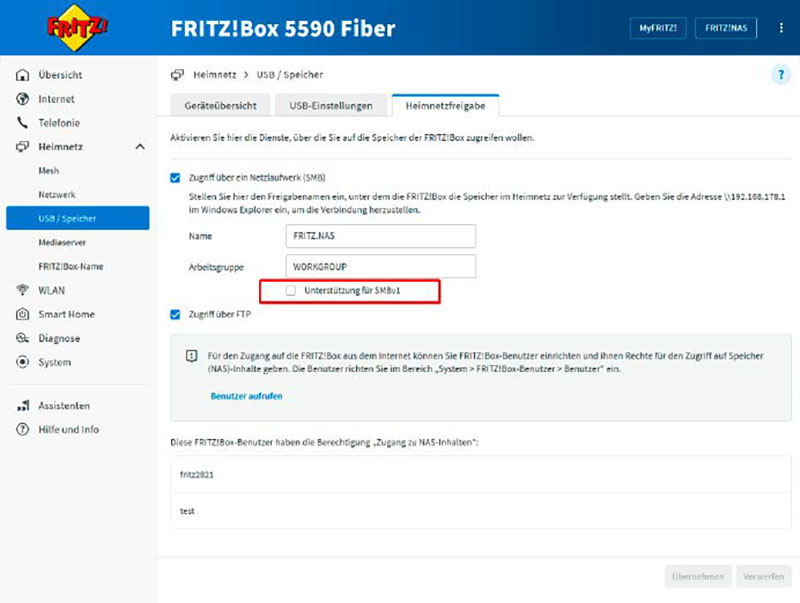The width and height of the screenshot is (800, 603).
Task: Open the Benutzer aufrufen link
Action: coord(246,396)
